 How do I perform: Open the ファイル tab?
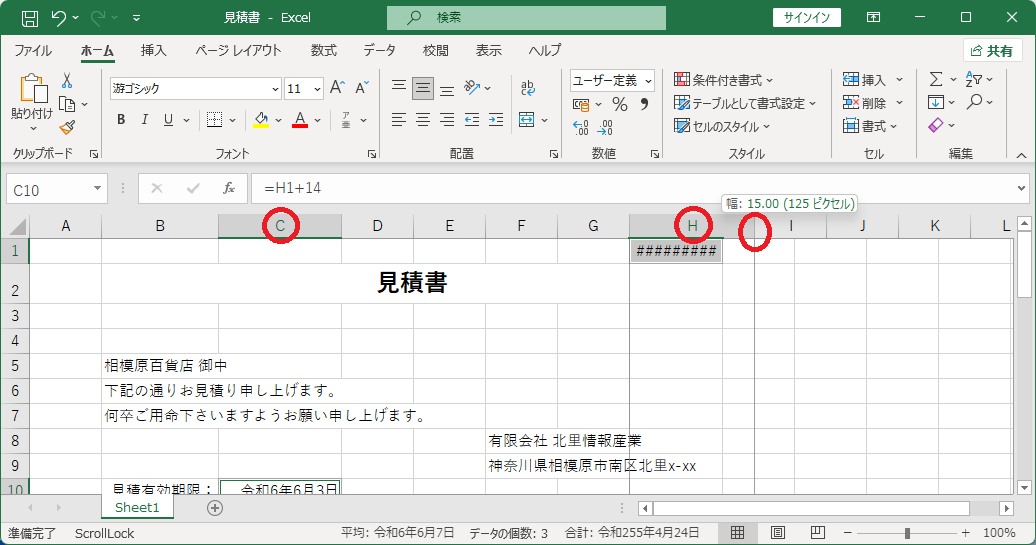(x=33, y=51)
